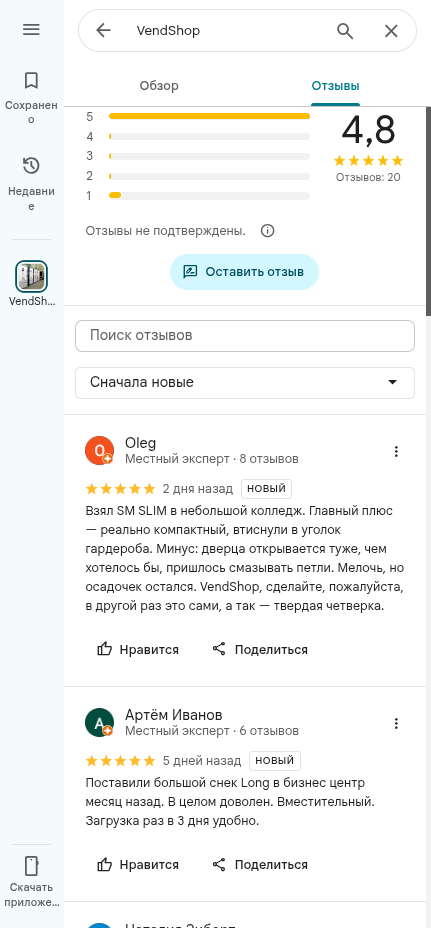Viewport: 431px width, 928px height.
Task: Click the 5 дней назад timestamp
Action: pyautogui.click(x=202, y=761)
